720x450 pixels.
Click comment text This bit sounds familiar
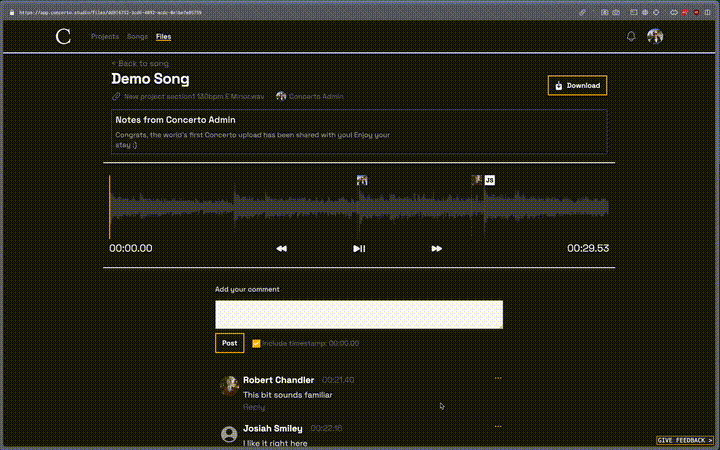click(x=287, y=395)
